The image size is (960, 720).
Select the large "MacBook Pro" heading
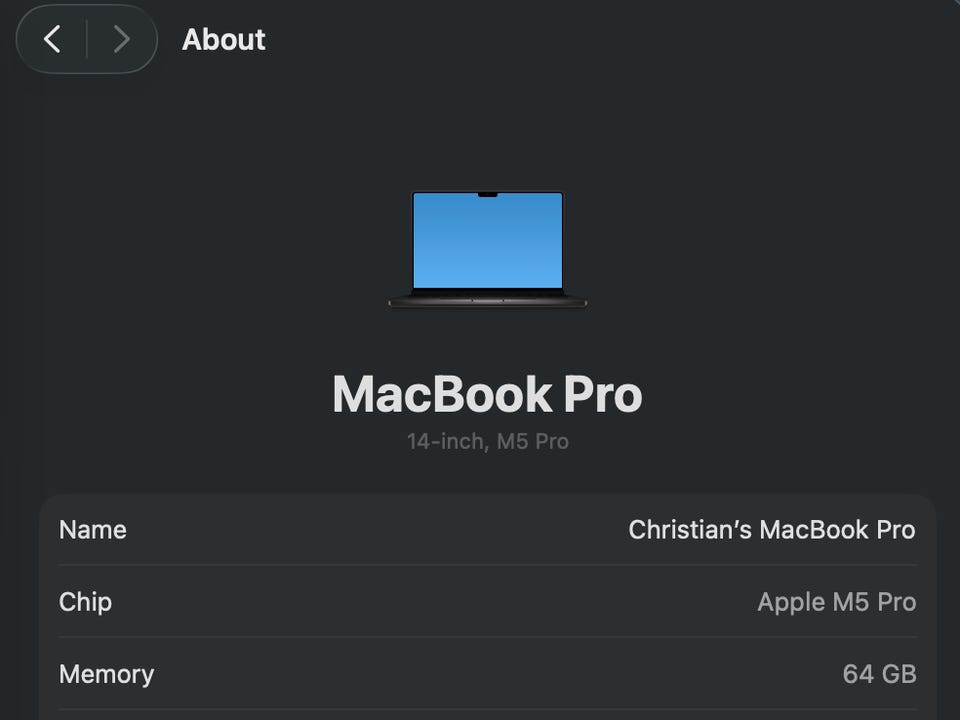[487, 394]
